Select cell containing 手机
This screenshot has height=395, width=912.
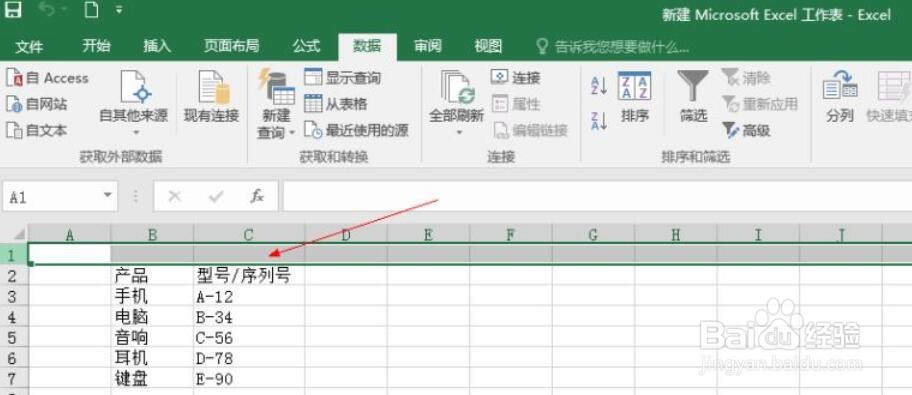coord(152,296)
